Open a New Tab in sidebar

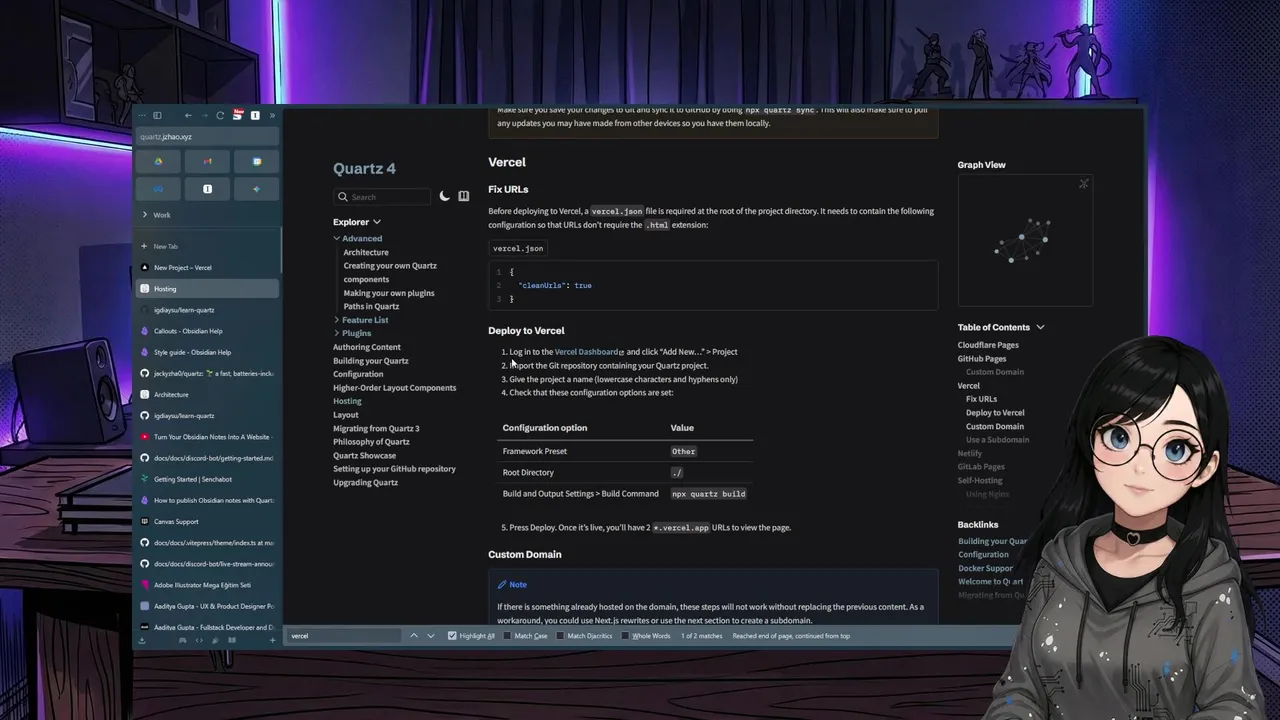coord(208,246)
